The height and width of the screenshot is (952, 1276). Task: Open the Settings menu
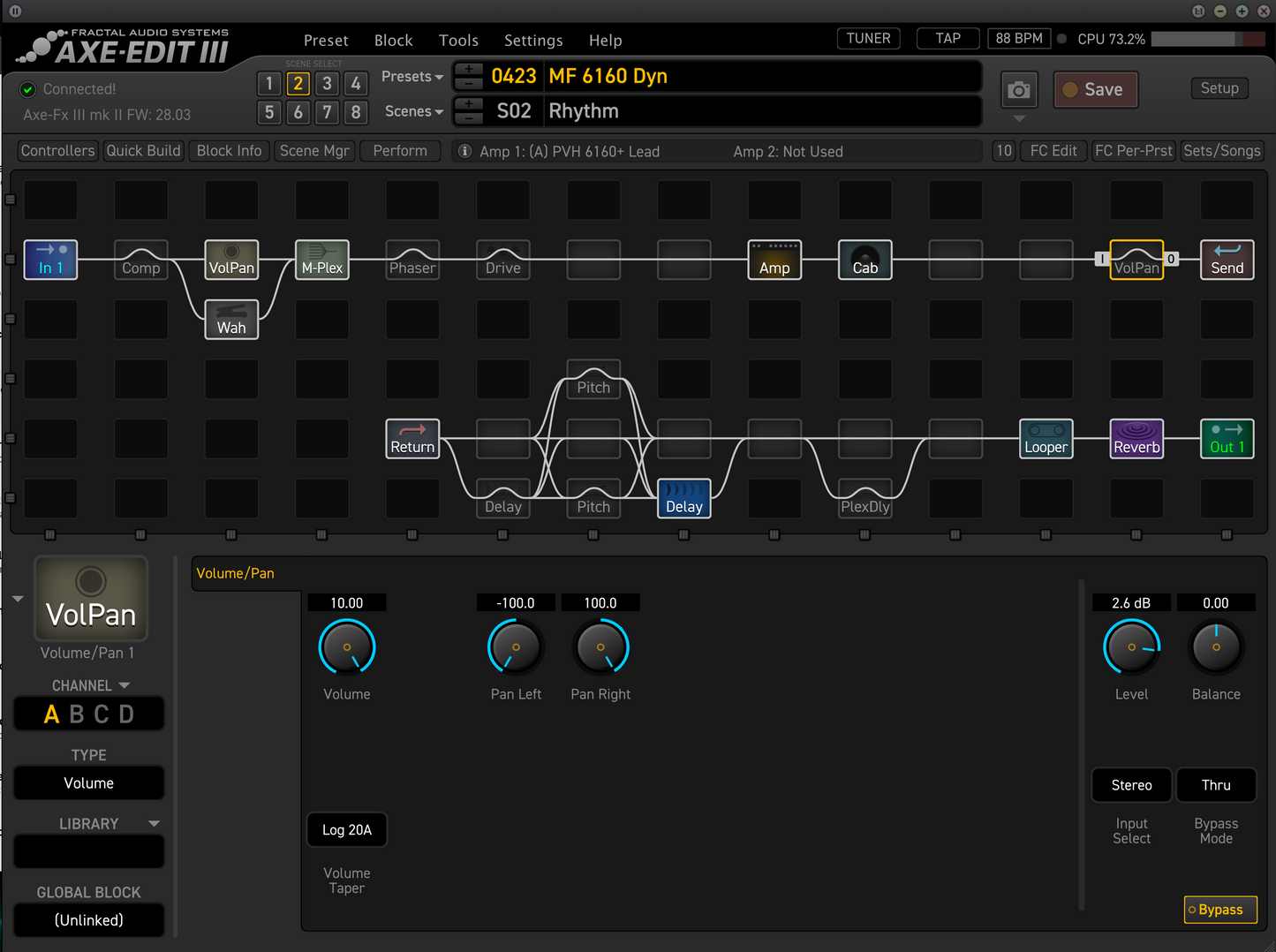(533, 40)
